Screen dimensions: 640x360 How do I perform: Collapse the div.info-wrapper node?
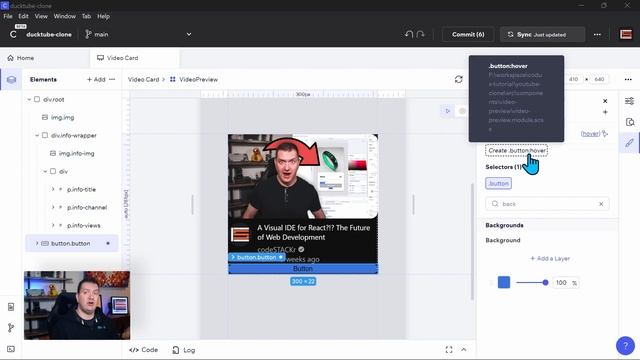click(x=37, y=135)
